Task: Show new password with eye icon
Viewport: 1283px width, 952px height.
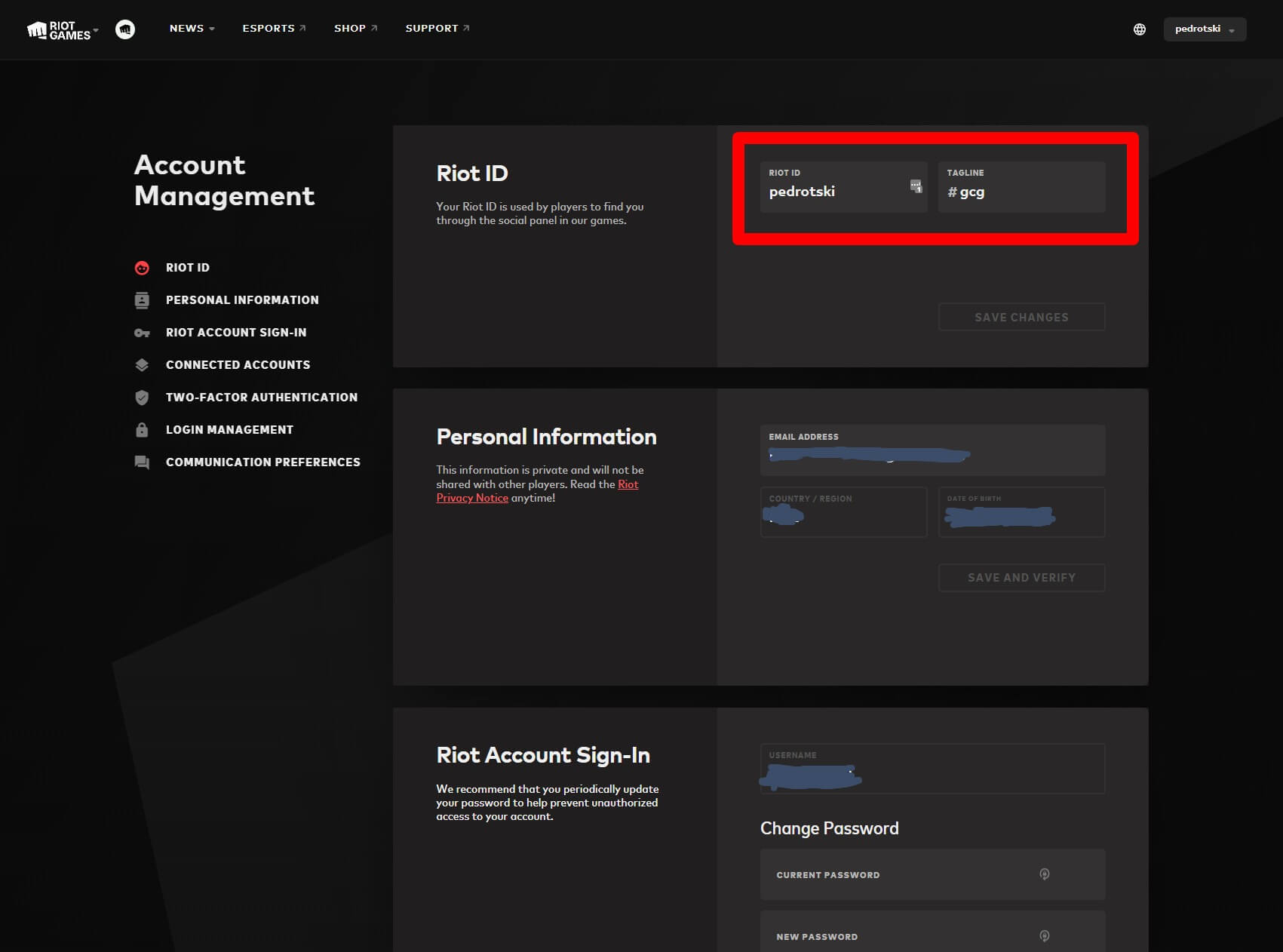Action: [1045, 936]
